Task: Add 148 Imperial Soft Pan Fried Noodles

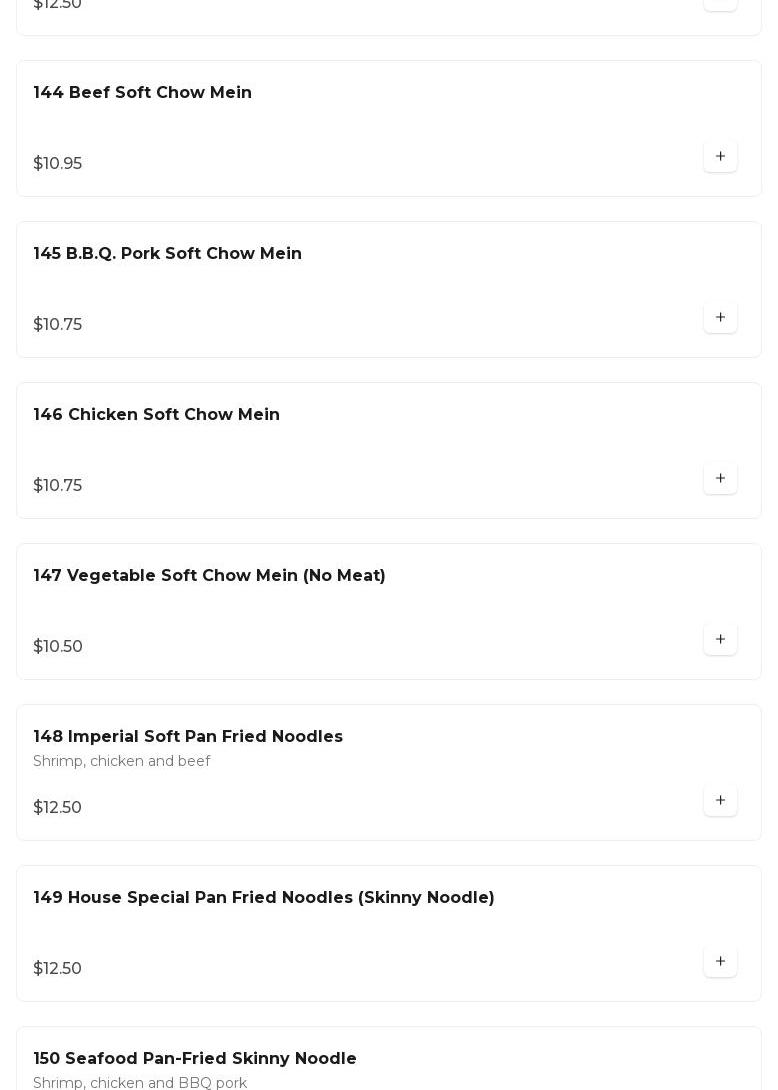Action: pos(720,800)
